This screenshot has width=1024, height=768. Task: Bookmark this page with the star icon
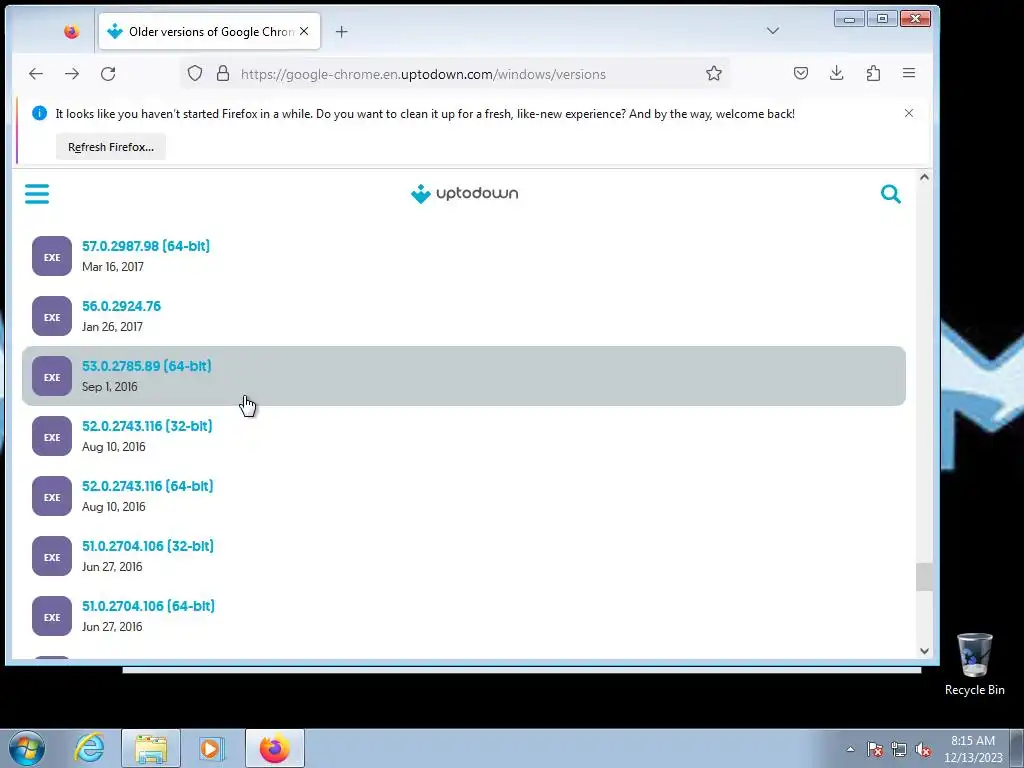pyautogui.click(x=714, y=73)
